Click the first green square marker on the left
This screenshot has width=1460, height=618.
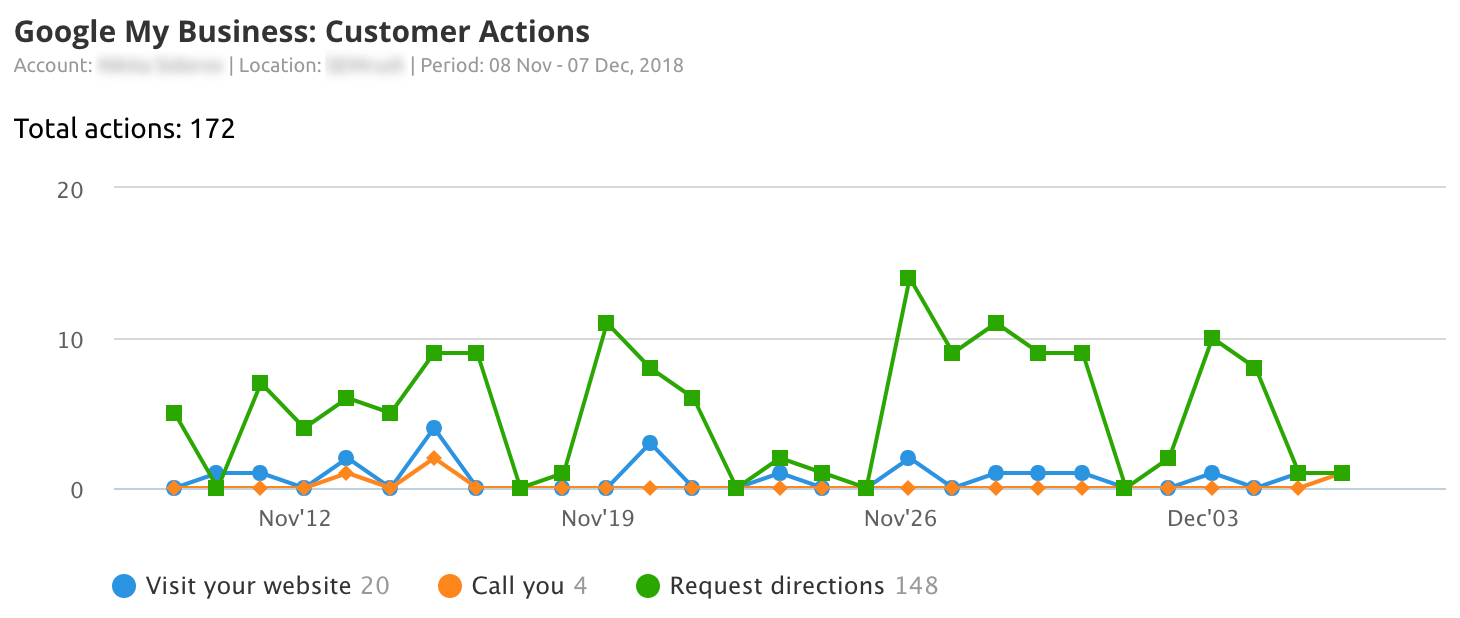click(x=174, y=413)
